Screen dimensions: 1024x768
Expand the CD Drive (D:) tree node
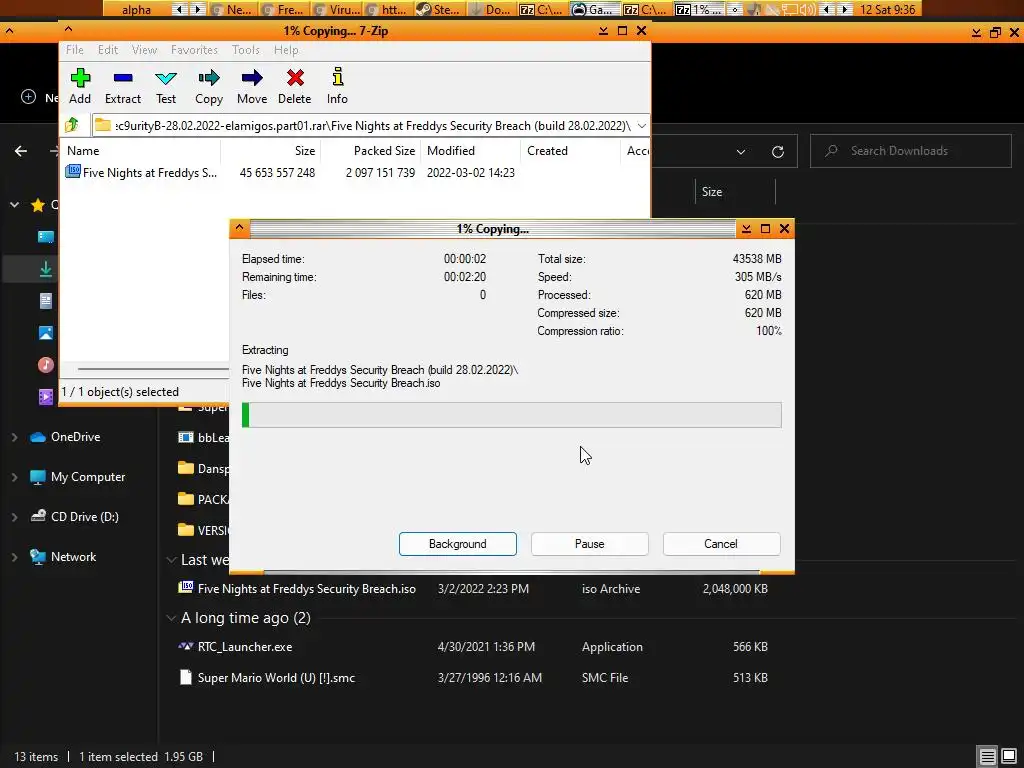[x=14, y=517]
